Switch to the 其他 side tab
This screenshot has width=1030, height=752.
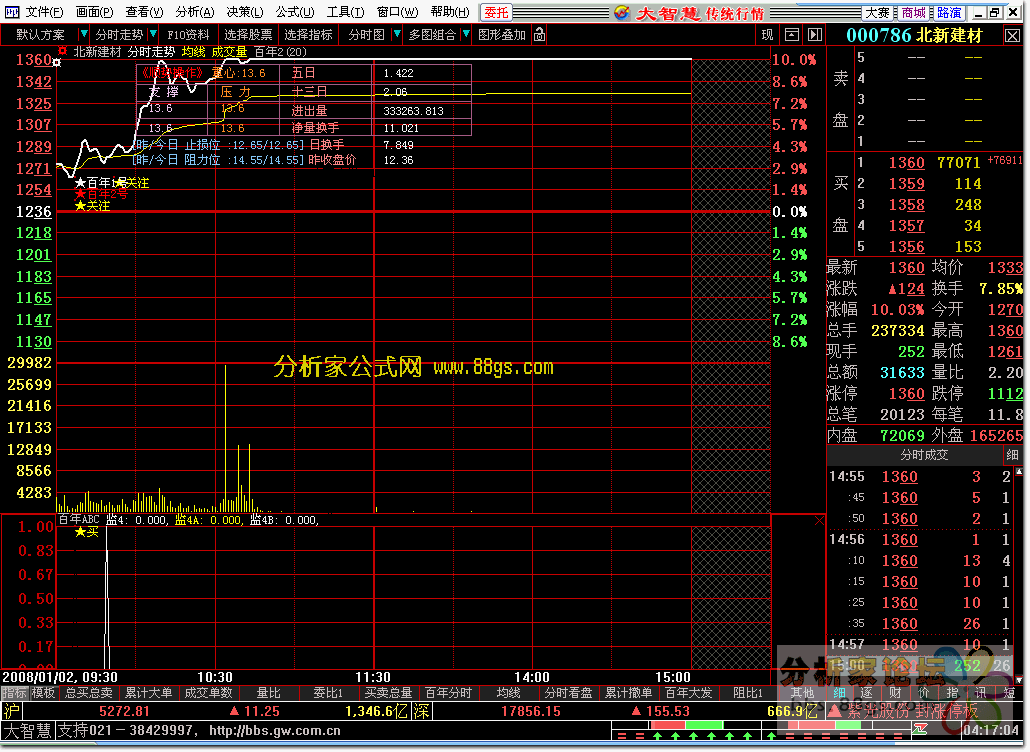pos(802,693)
